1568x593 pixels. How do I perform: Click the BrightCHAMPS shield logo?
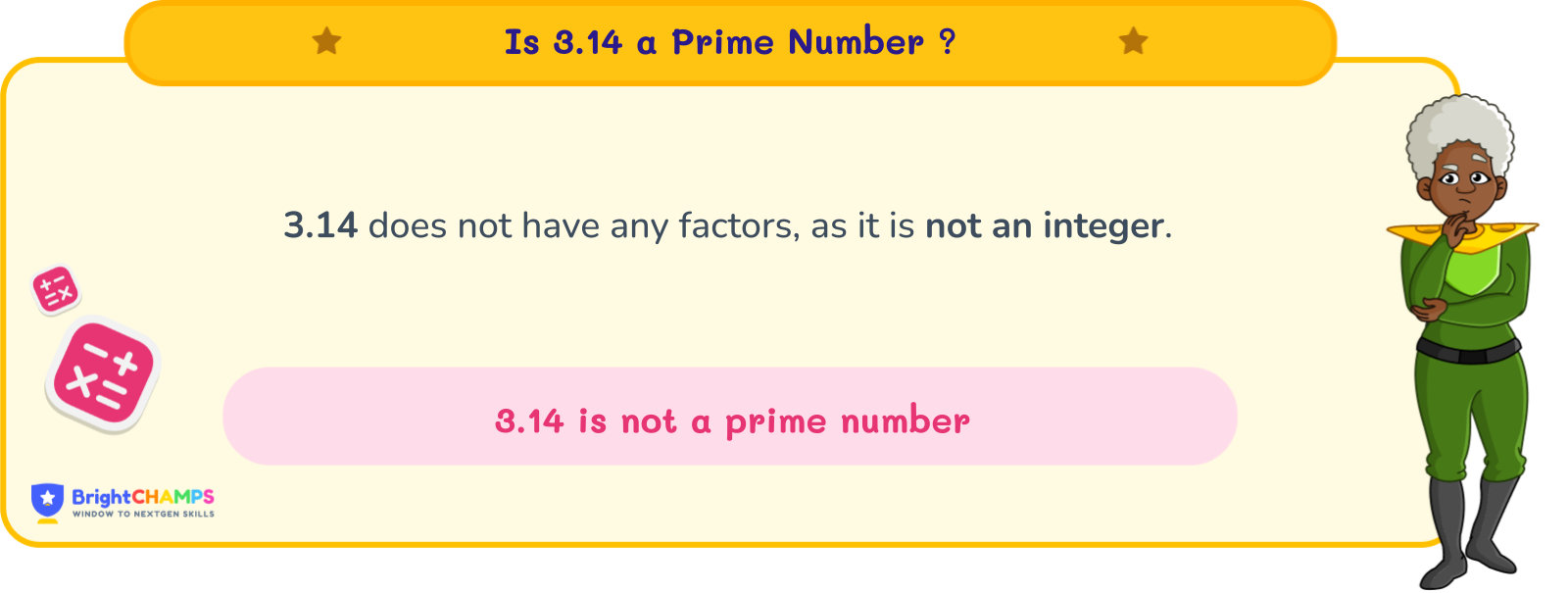click(47, 501)
